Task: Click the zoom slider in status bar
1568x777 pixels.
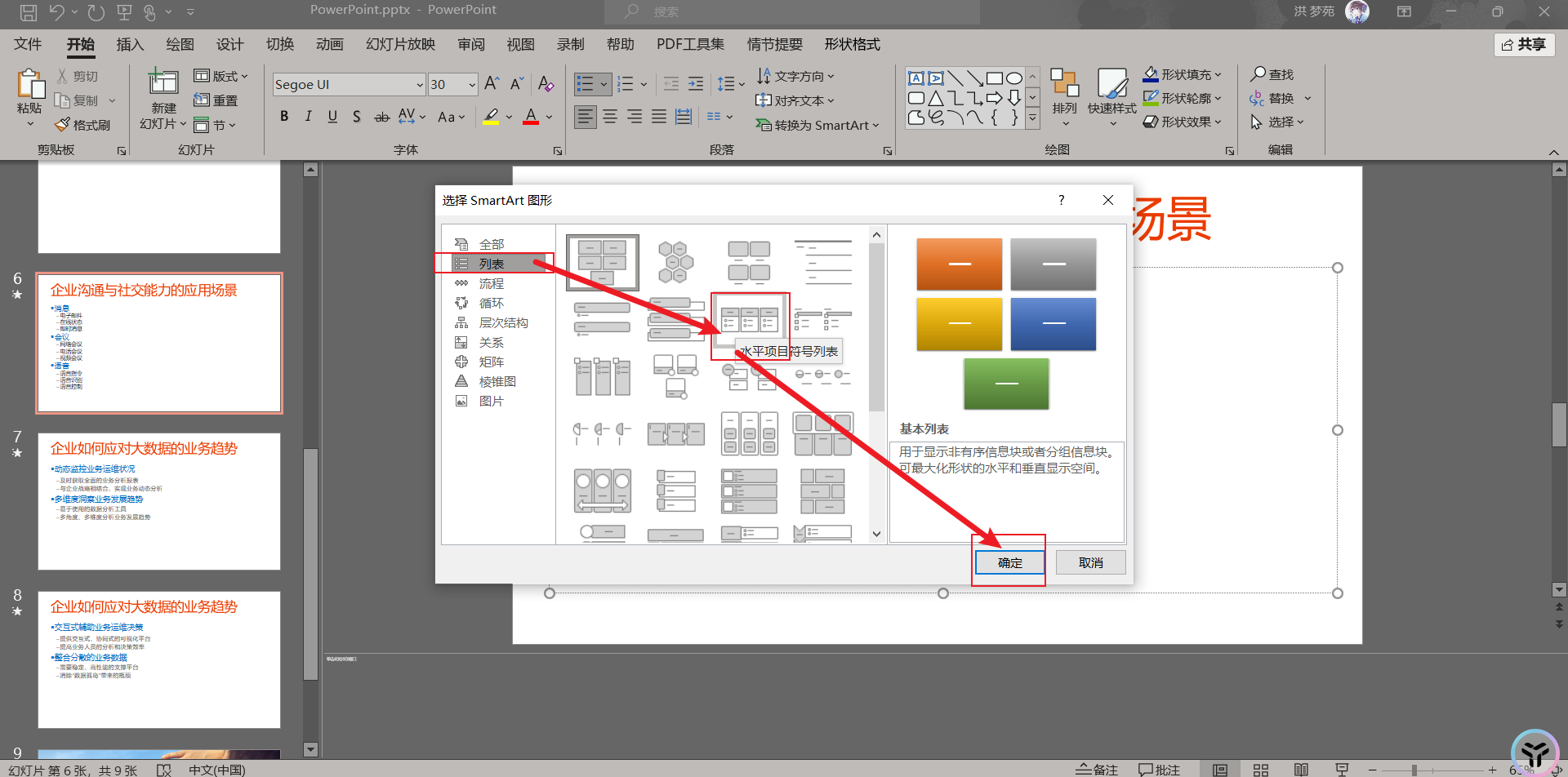Action: tap(1433, 770)
